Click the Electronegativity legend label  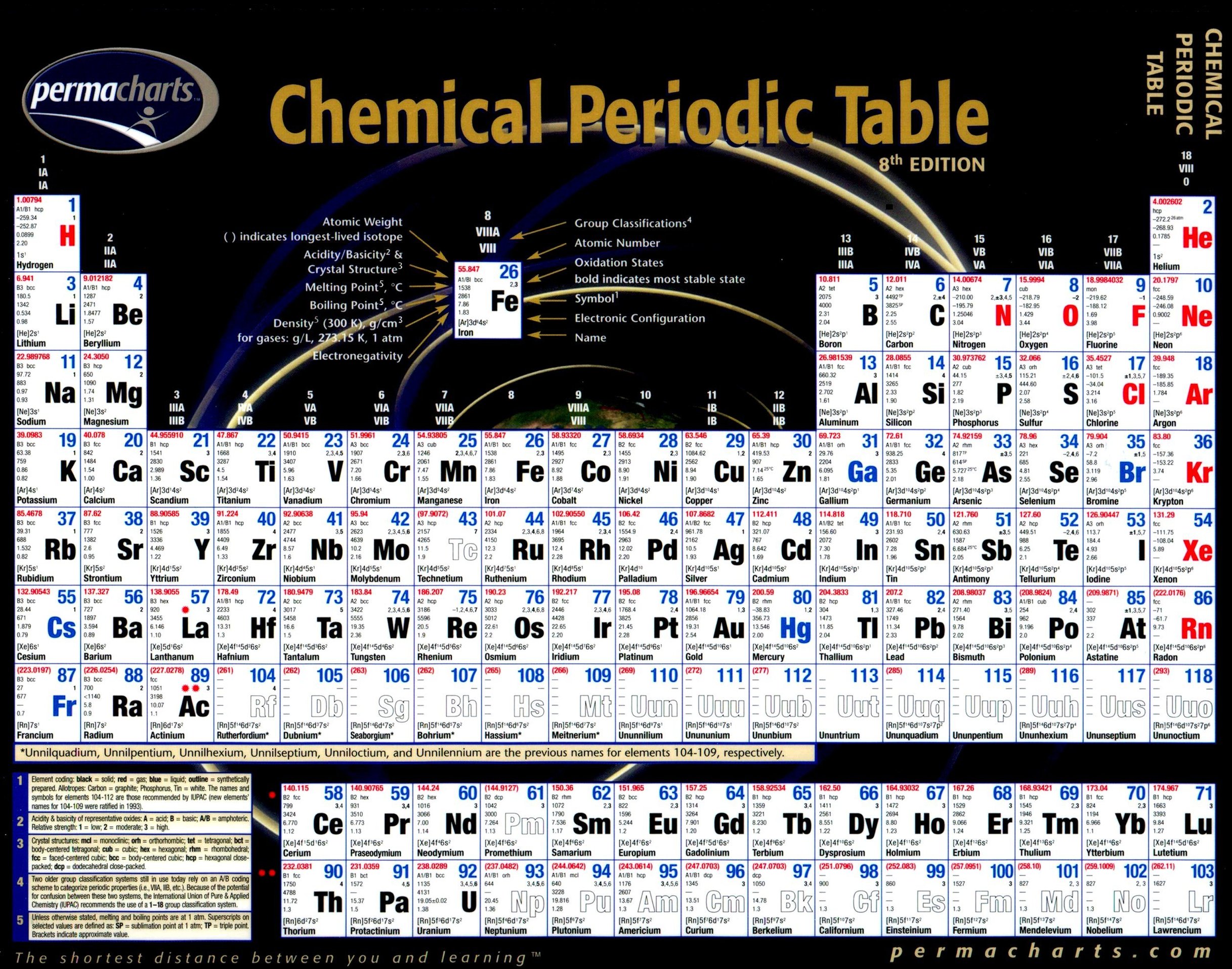[x=357, y=356]
